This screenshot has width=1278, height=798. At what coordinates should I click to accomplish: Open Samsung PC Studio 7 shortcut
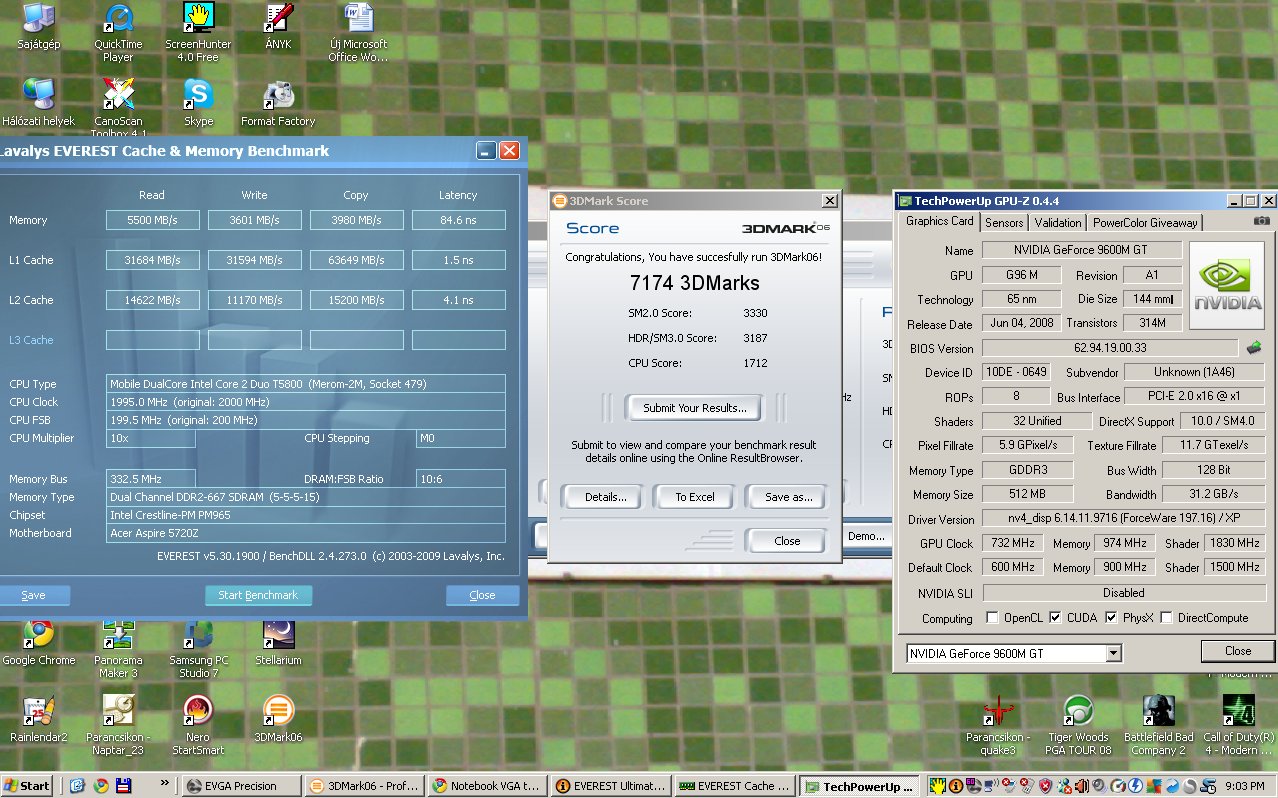coord(198,647)
